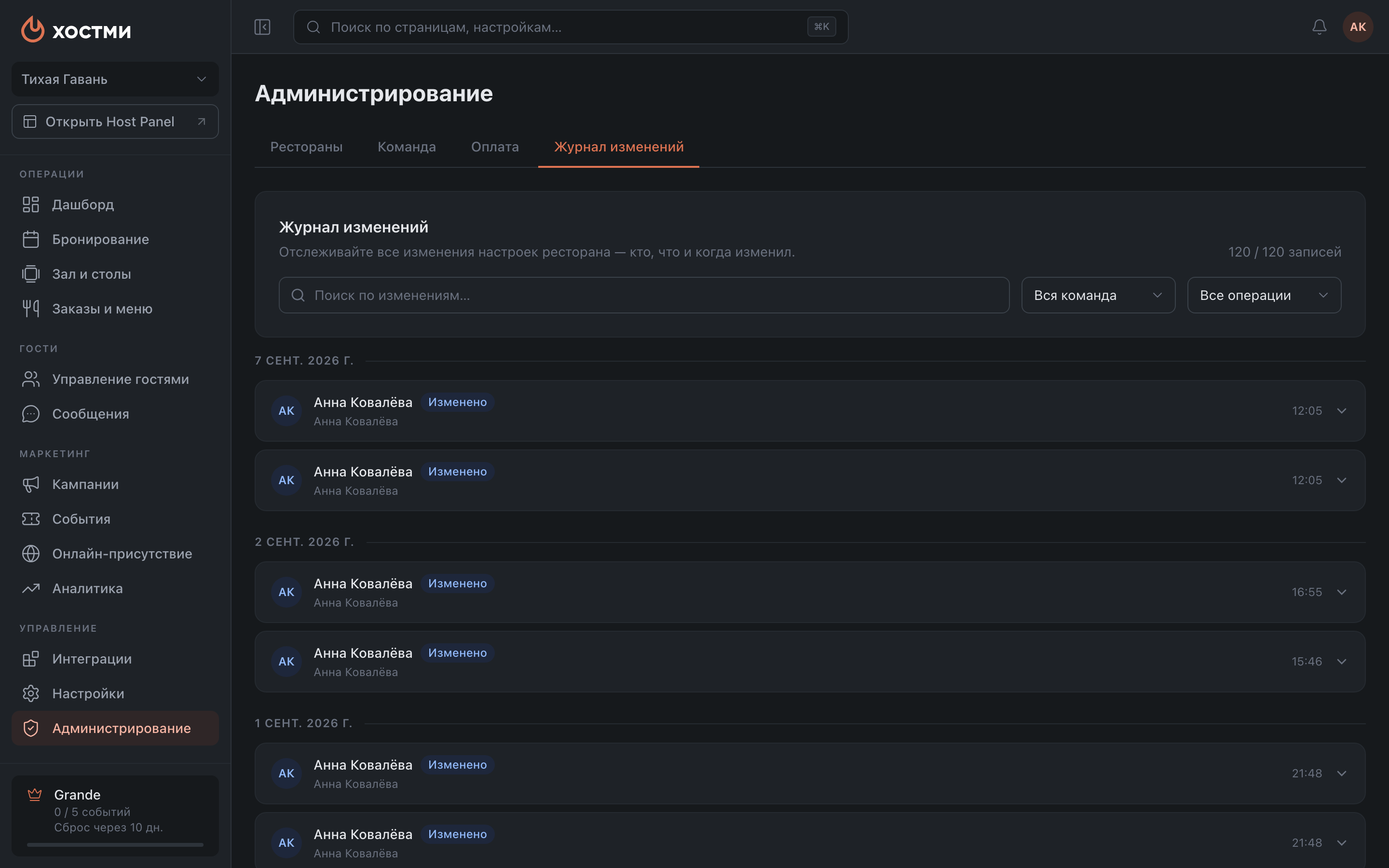
Task: Click the ⌘K shortcut badge
Action: [821, 27]
